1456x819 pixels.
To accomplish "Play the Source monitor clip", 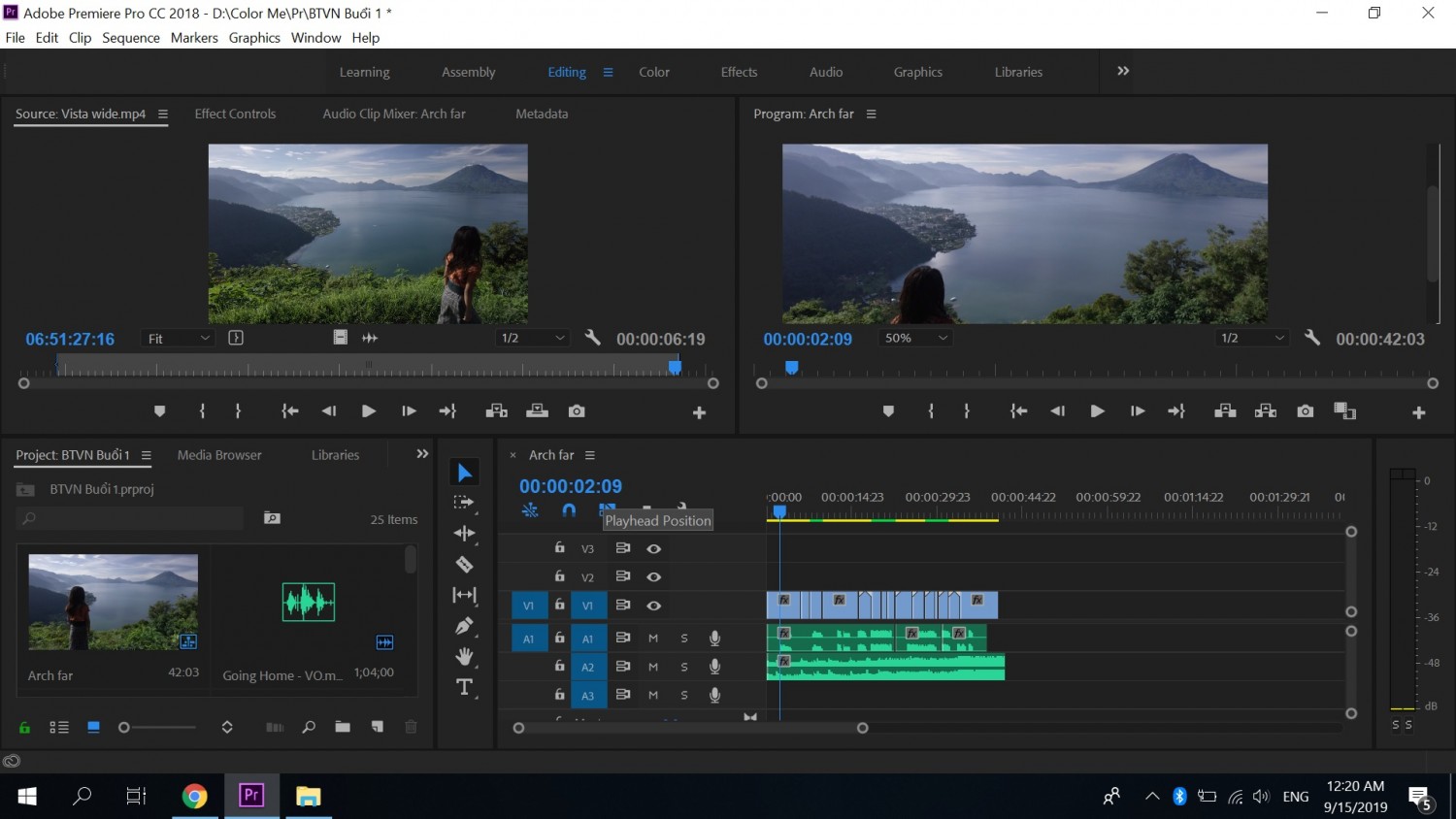I will coord(368,411).
